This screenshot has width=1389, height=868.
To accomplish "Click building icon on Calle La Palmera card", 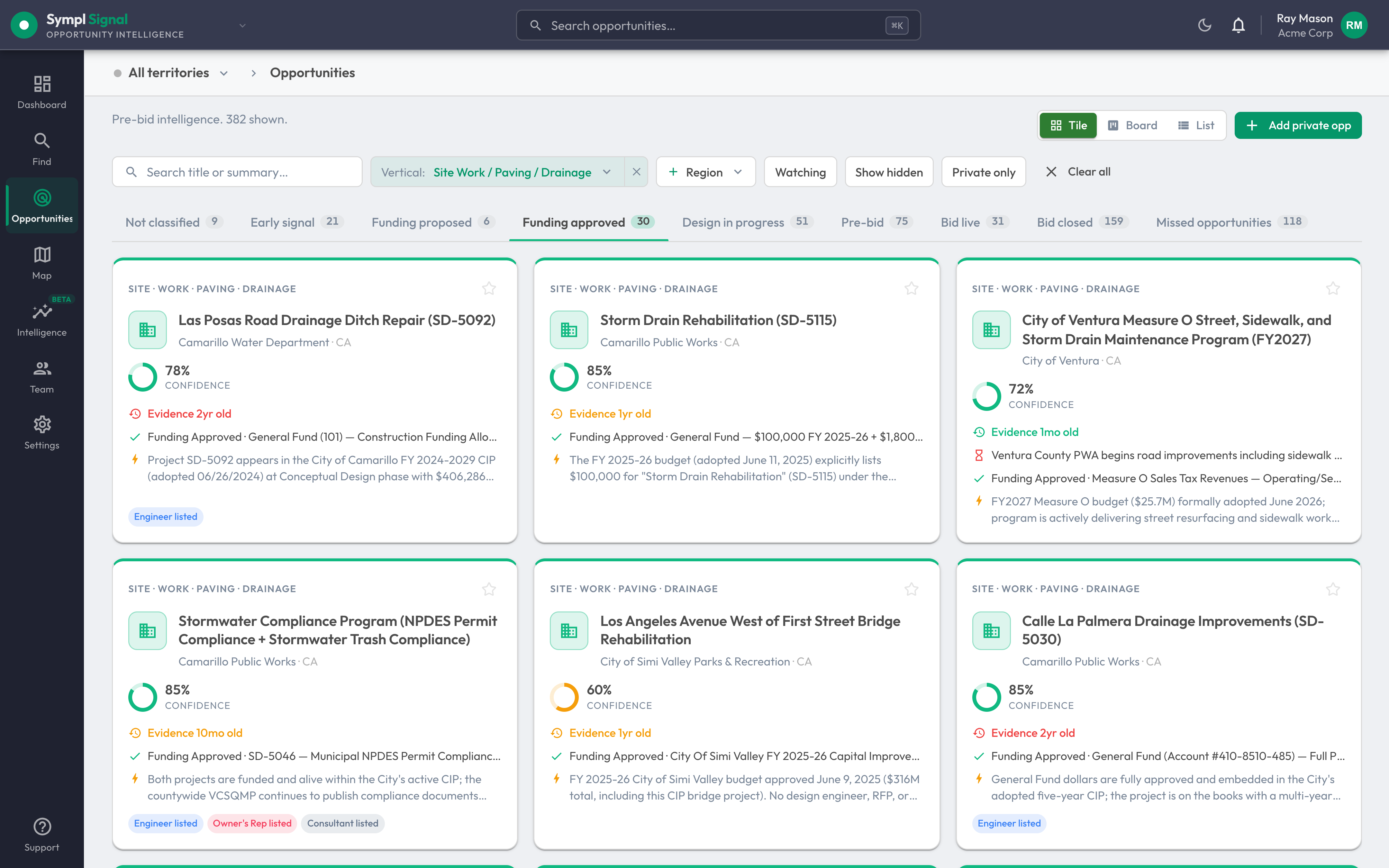I will pos(991,630).
